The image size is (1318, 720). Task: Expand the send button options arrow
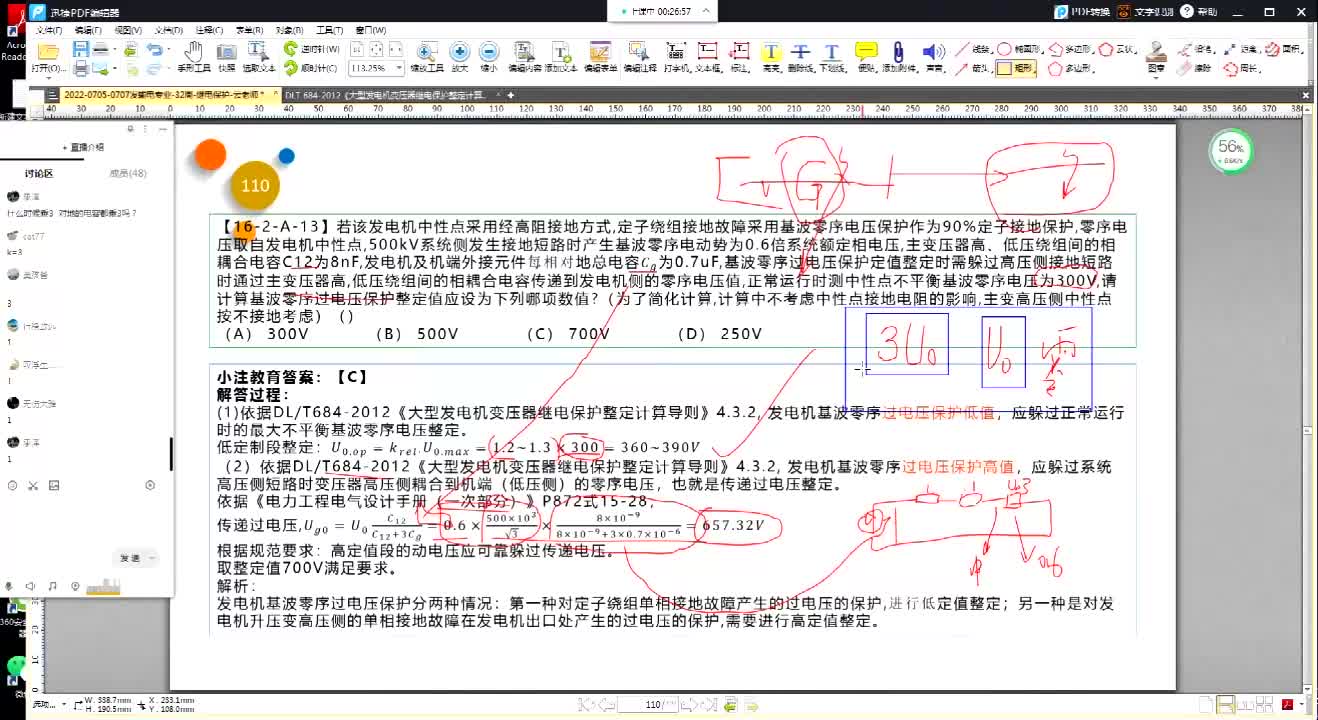coord(152,558)
